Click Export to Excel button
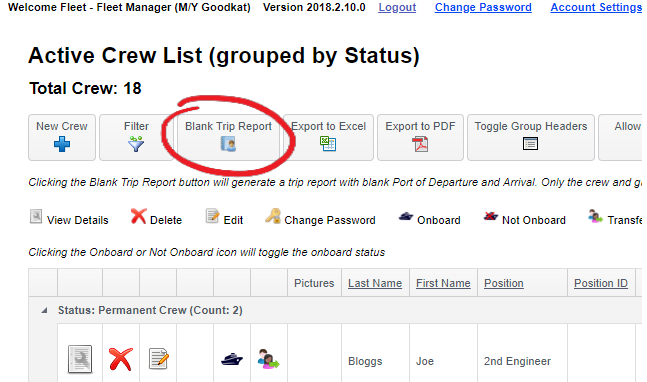The height and width of the screenshot is (382, 647). tap(328, 137)
